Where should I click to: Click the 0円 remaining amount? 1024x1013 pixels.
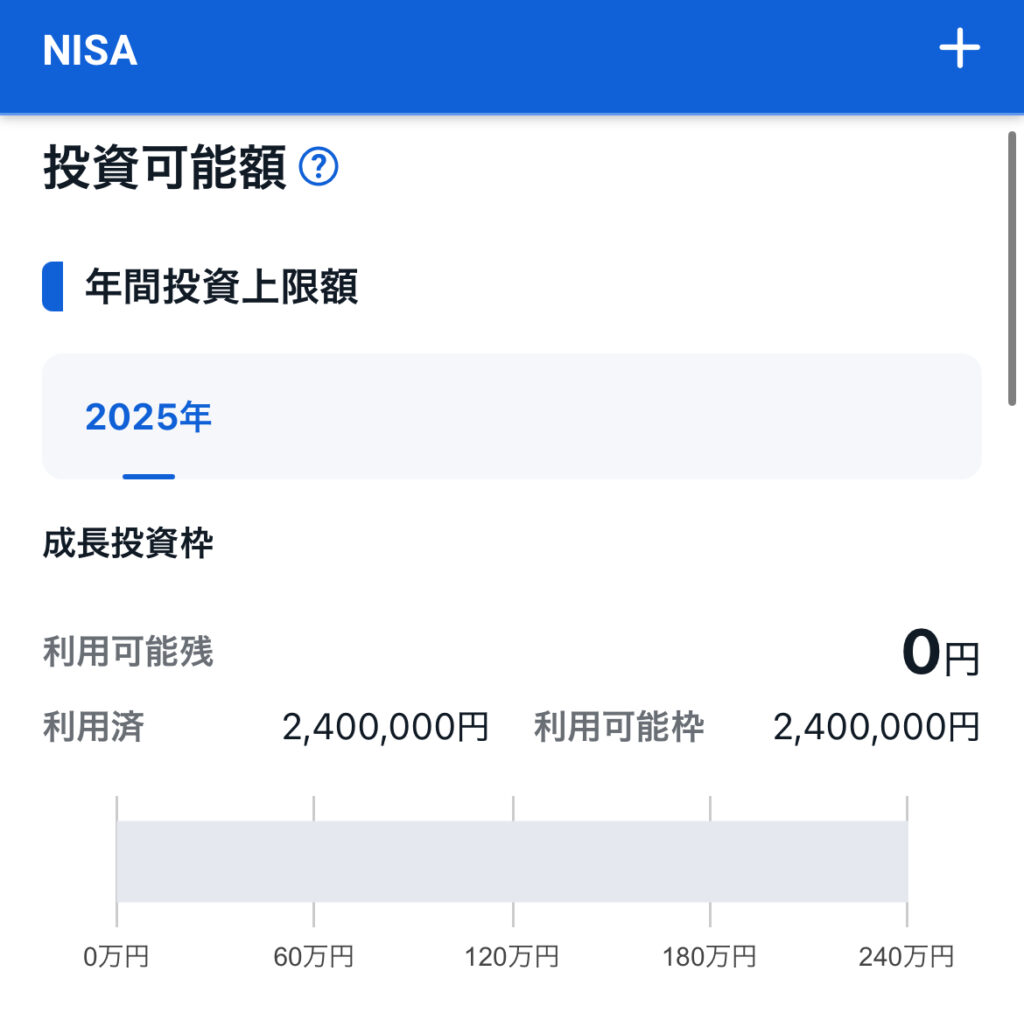click(940, 654)
